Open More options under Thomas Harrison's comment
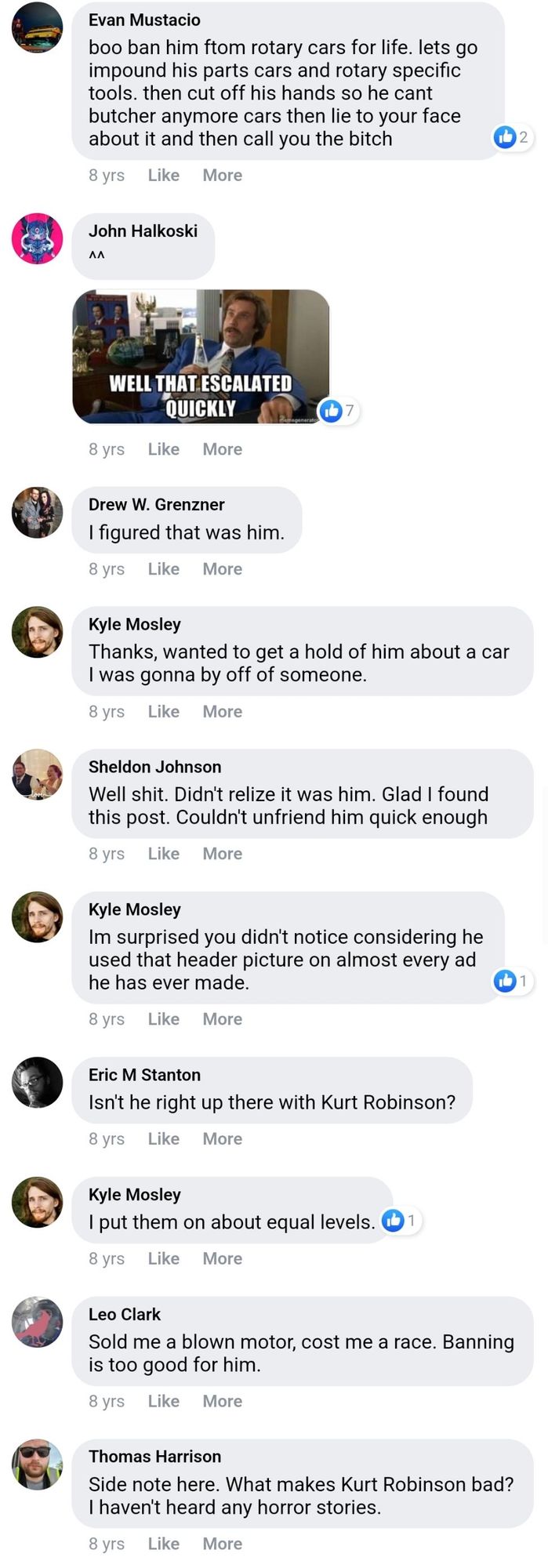The image size is (548, 1568). 223,1544
